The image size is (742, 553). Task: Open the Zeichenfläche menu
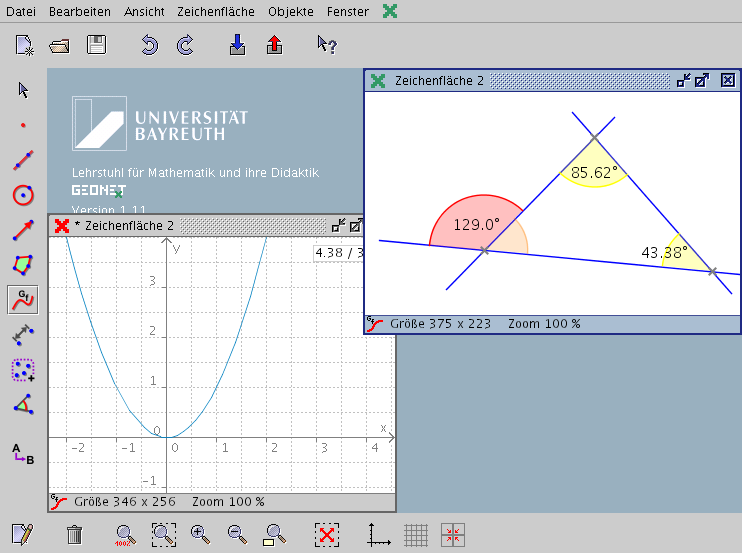[215, 12]
